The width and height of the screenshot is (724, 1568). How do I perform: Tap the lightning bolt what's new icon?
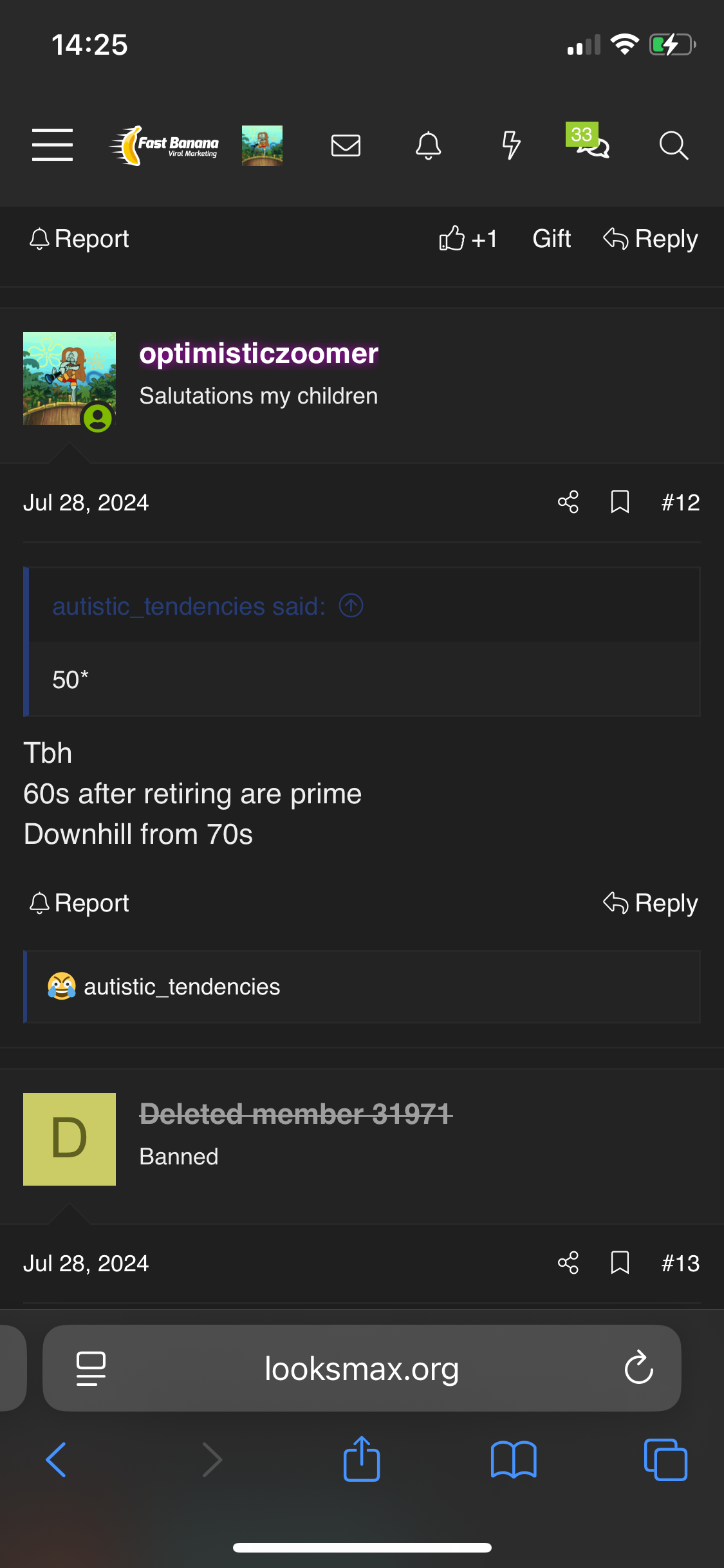click(x=511, y=145)
